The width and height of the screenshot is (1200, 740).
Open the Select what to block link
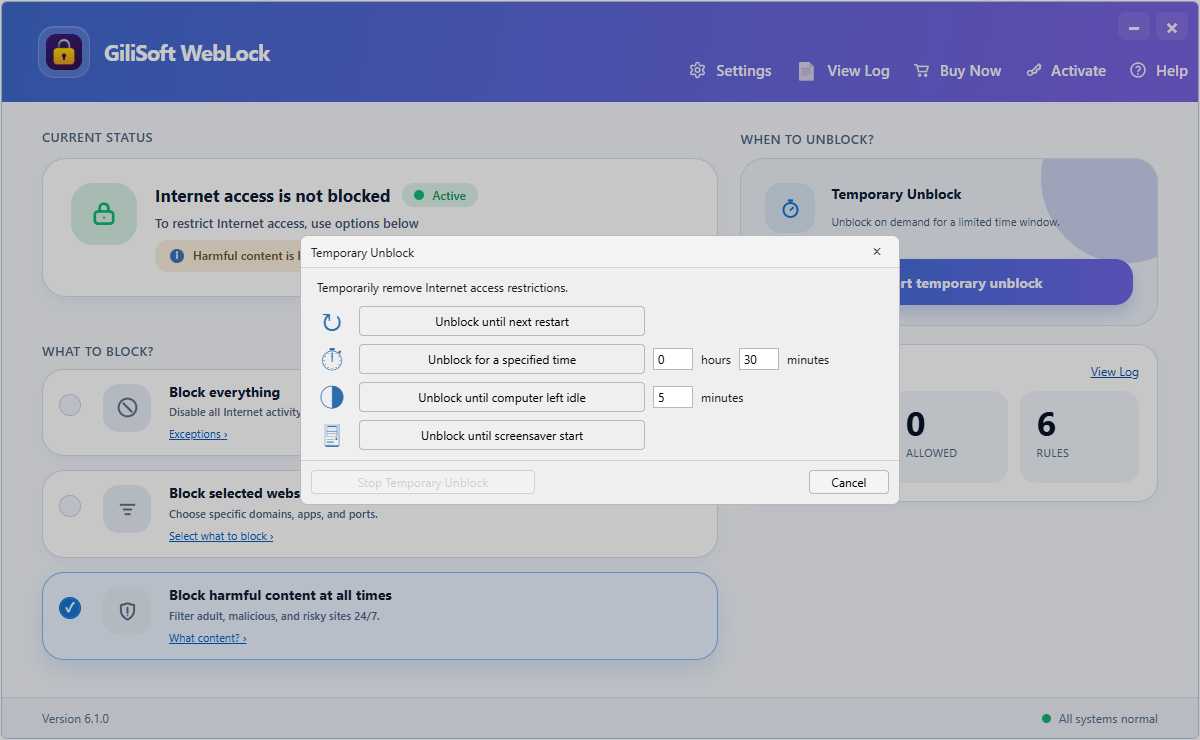coord(221,536)
